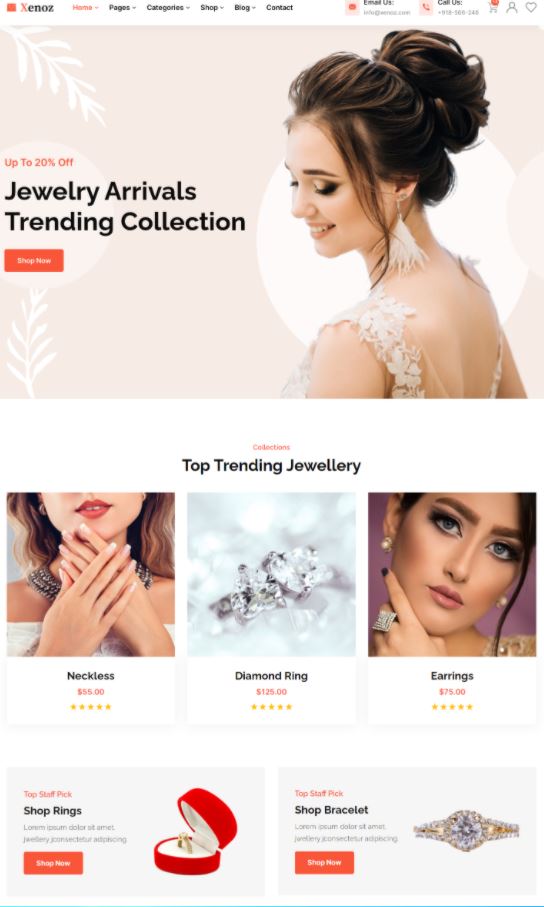The image size is (544, 907).
Task: Go to the Contact page
Action: click(280, 8)
